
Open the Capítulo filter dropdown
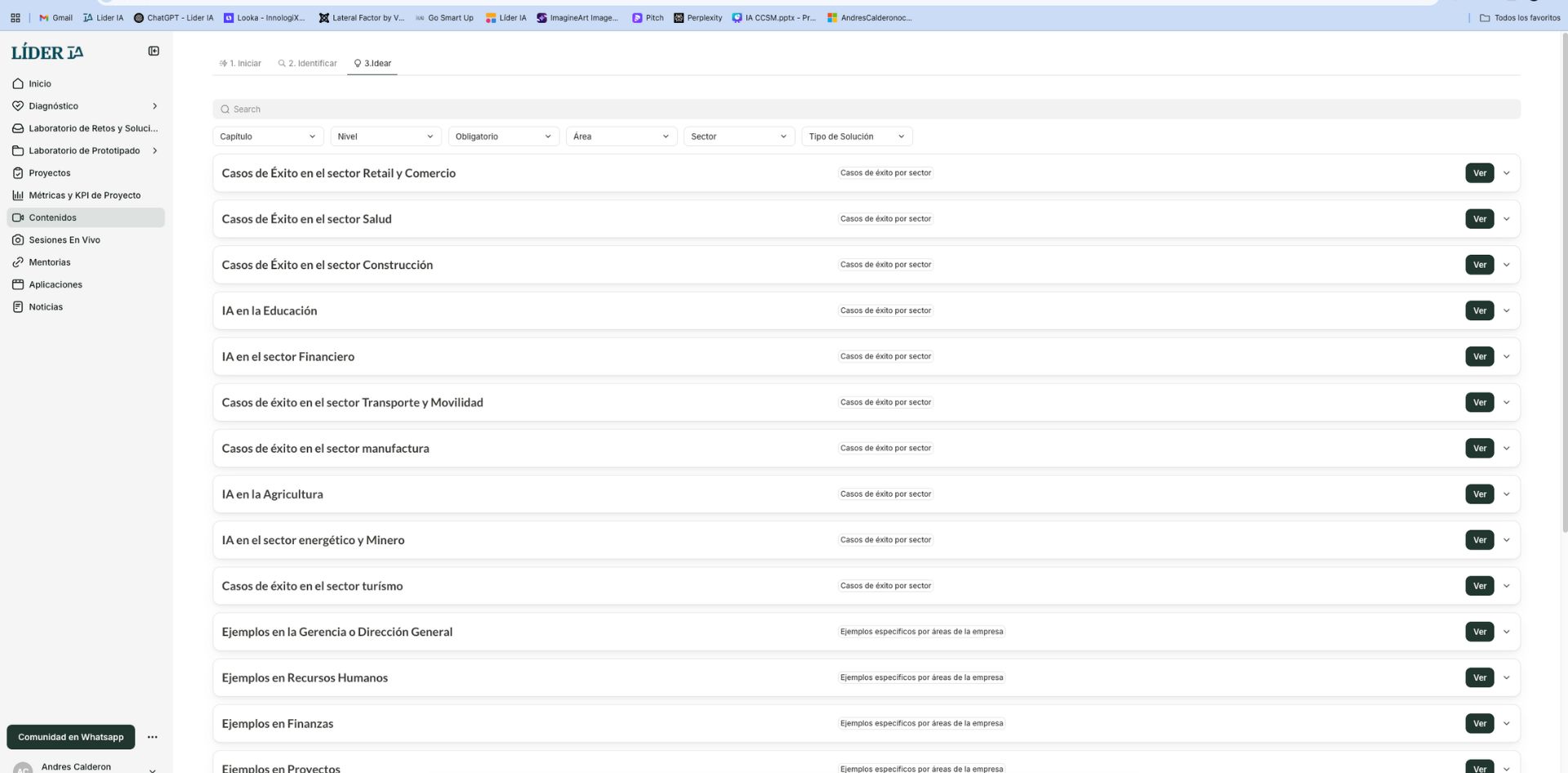[x=268, y=136]
